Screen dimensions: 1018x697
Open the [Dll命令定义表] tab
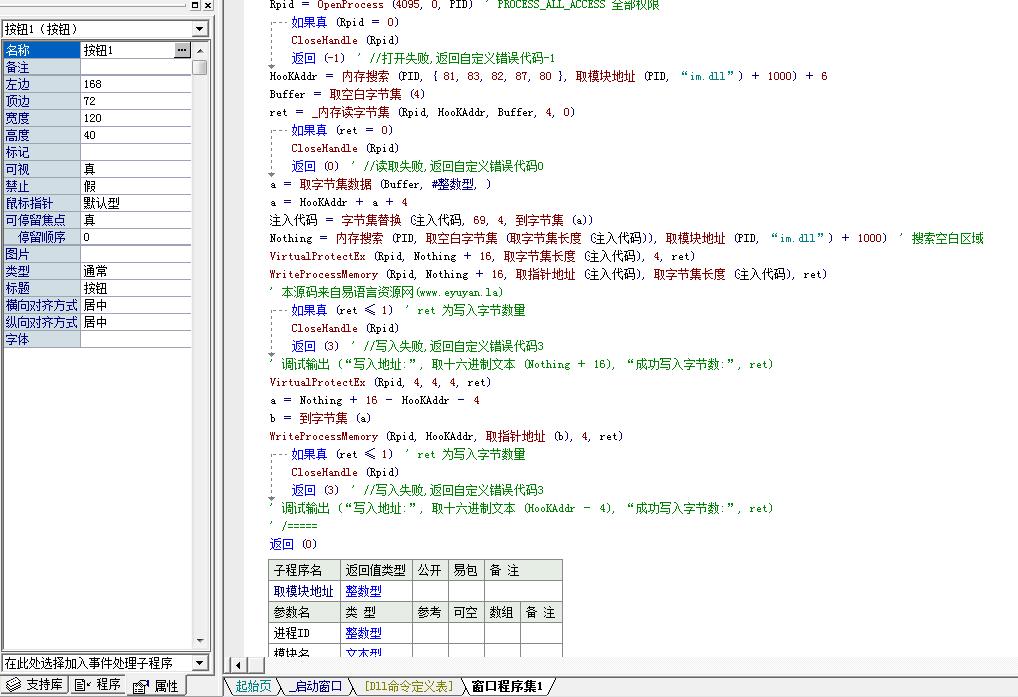click(x=408, y=686)
